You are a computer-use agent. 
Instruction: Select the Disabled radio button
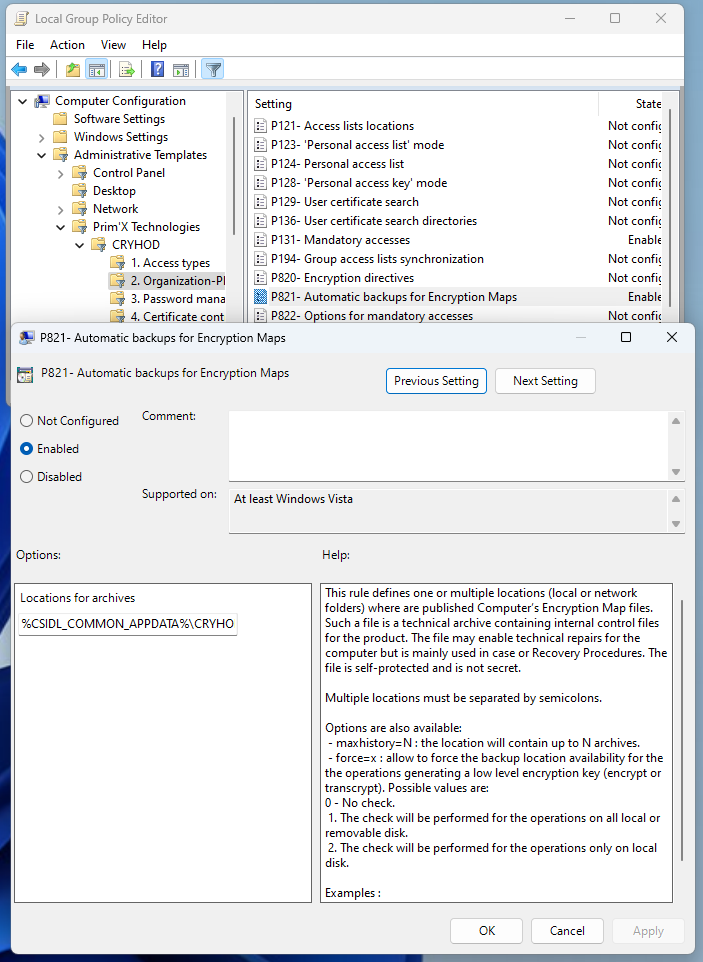[x=27, y=477]
